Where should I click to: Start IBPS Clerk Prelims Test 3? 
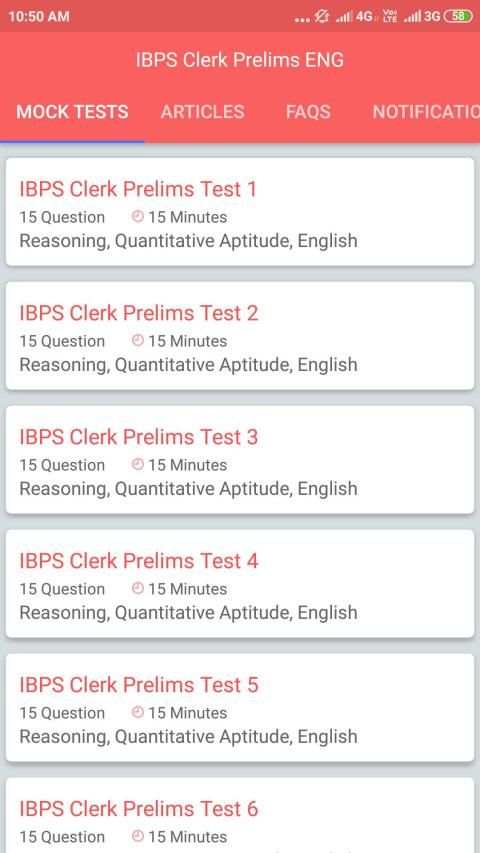[240, 460]
